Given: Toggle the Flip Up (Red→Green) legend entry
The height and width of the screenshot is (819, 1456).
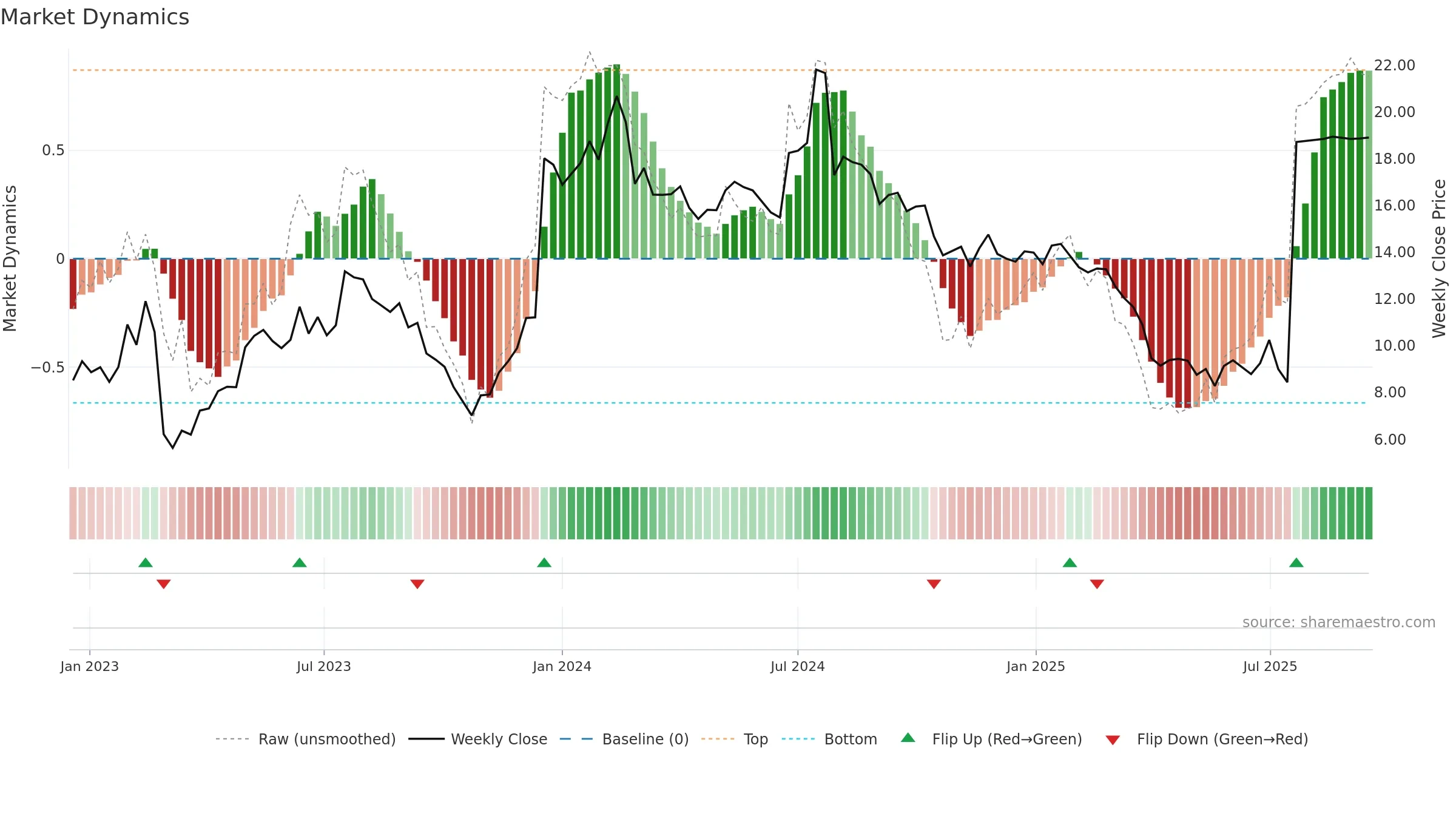Looking at the screenshot, I should click(991, 739).
